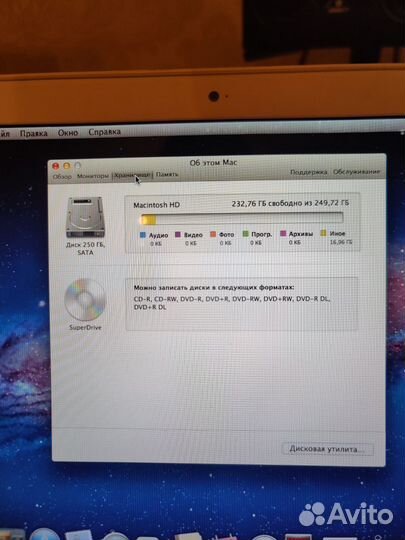The height and width of the screenshot is (540, 405).
Task: Open the Обслуживание section
Action: tap(356, 172)
